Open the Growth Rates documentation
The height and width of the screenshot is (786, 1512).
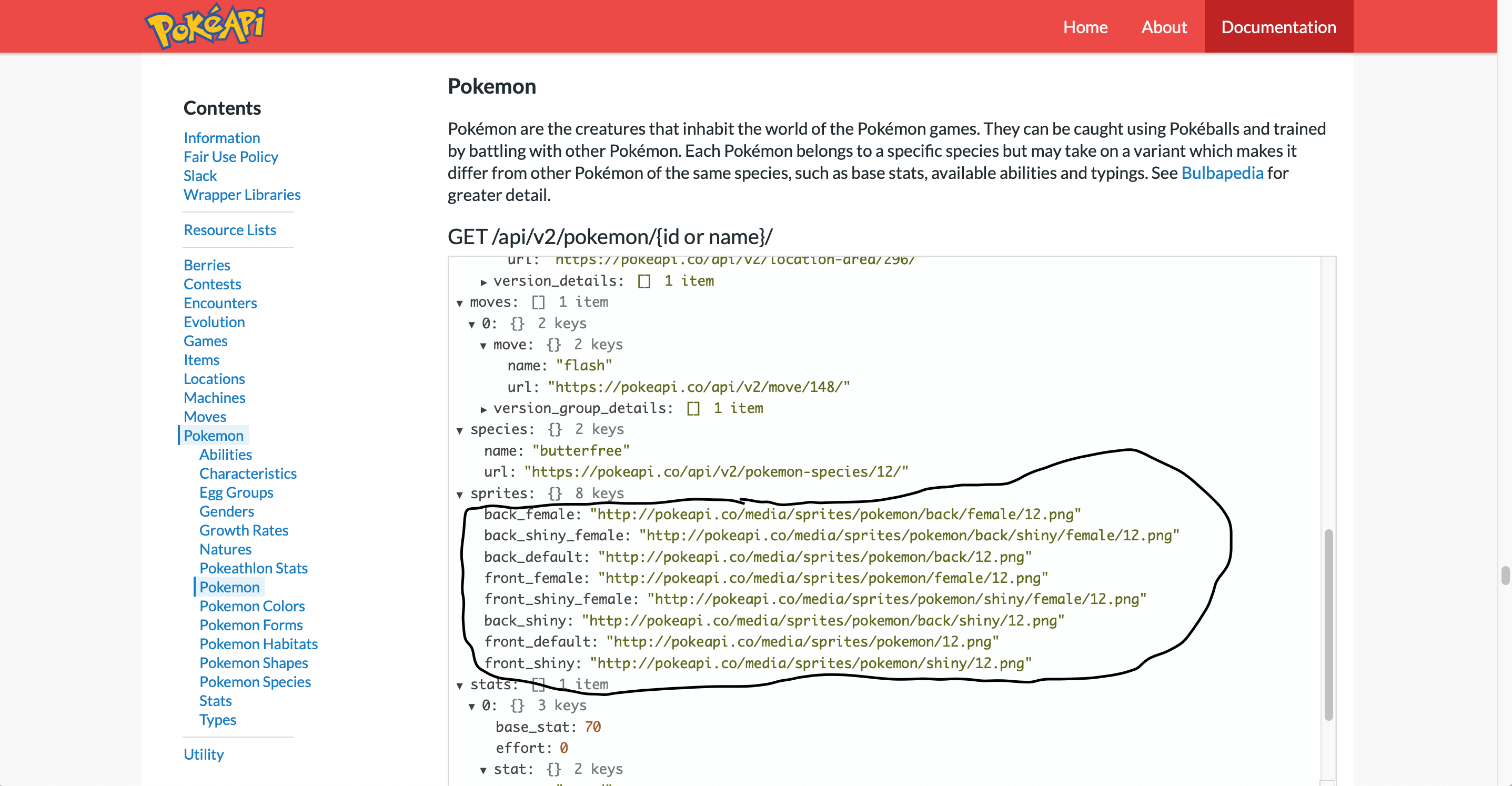[244, 530]
